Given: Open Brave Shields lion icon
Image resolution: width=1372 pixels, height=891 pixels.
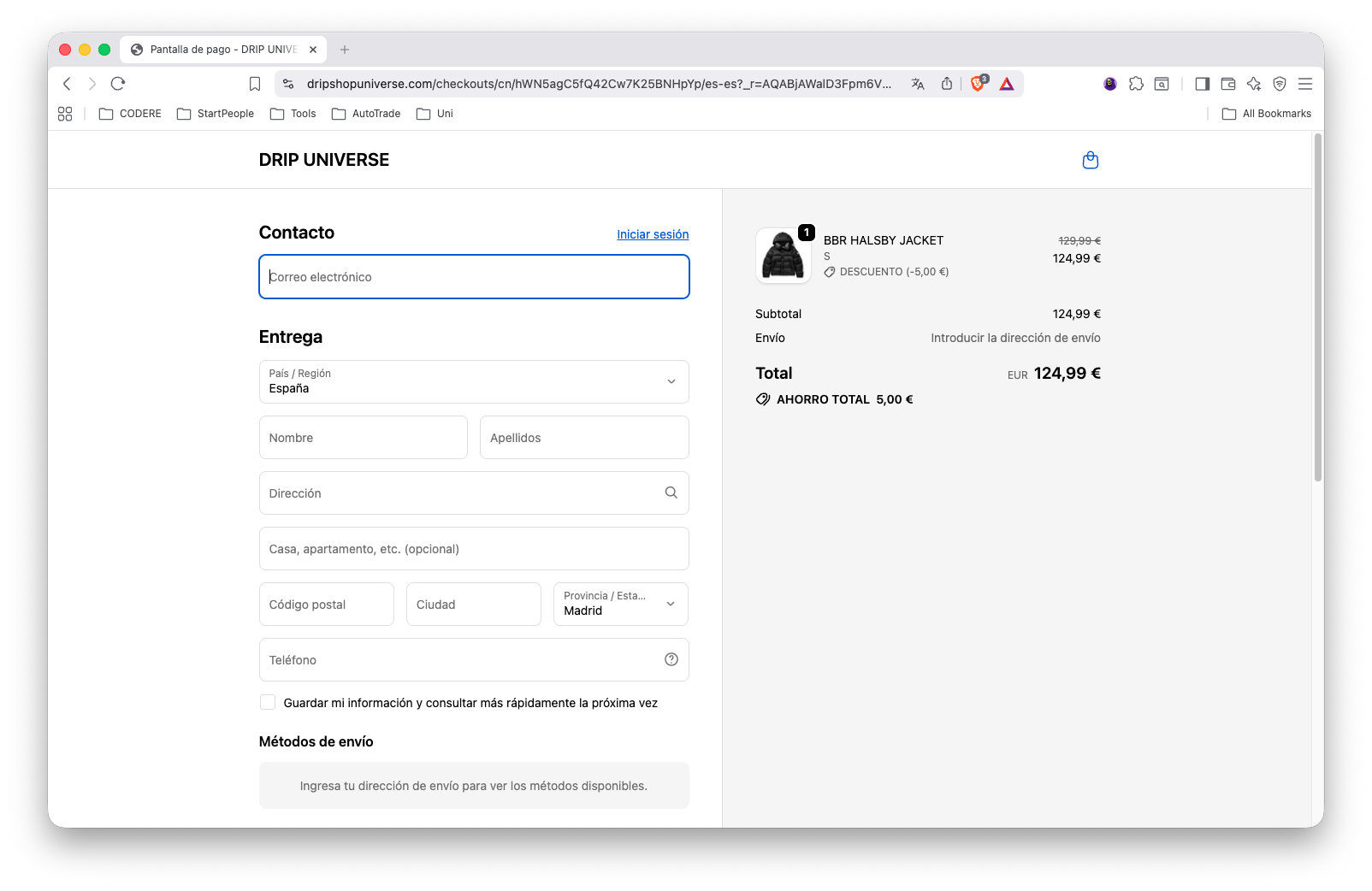Looking at the screenshot, I should point(977,84).
